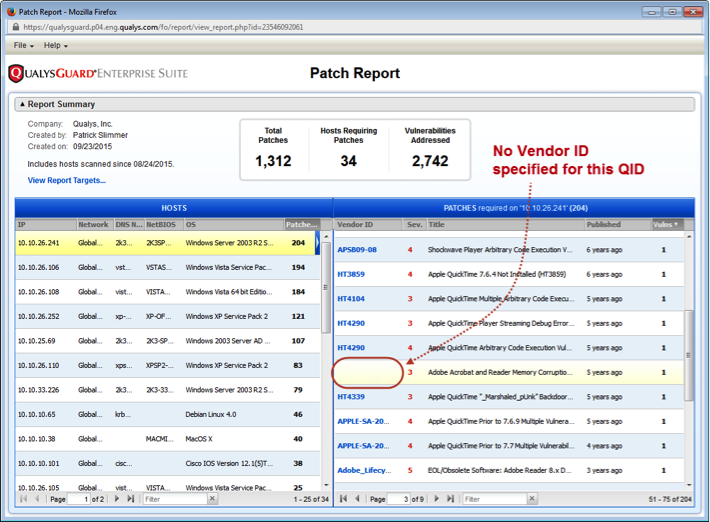
Task: Click the Hosts list vertical scrollbar
Action: click(x=326, y=287)
